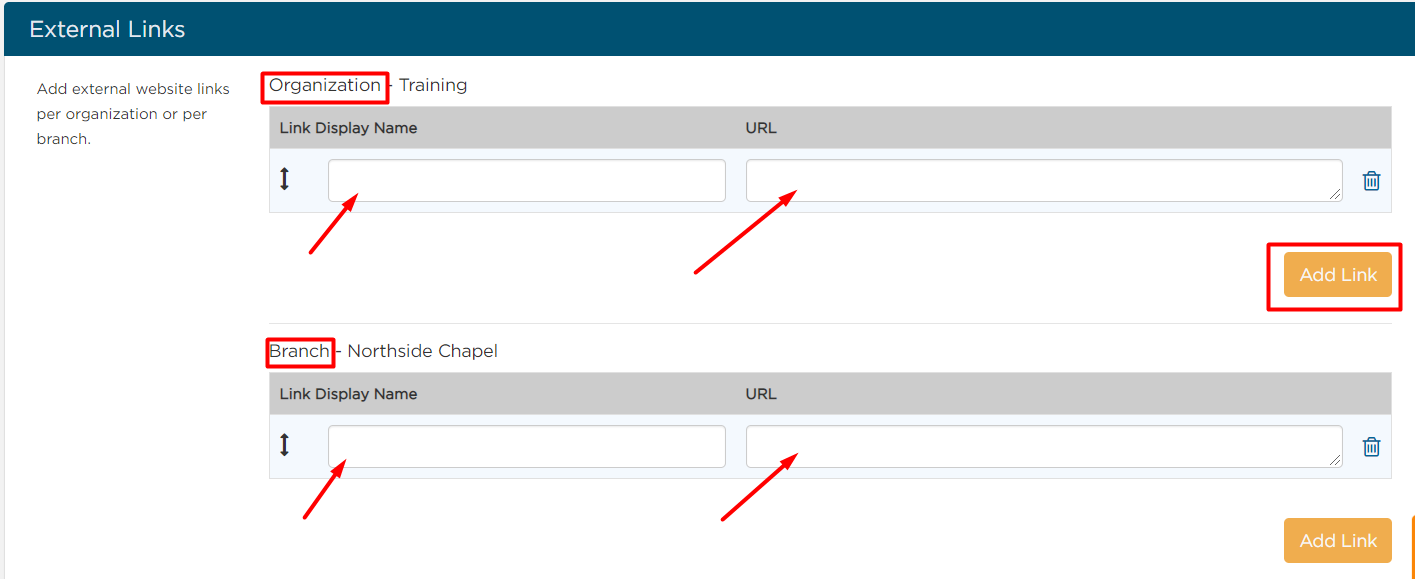The width and height of the screenshot is (1415, 579).
Task: Focus the Organization Link Display Name field
Action: 527,181
